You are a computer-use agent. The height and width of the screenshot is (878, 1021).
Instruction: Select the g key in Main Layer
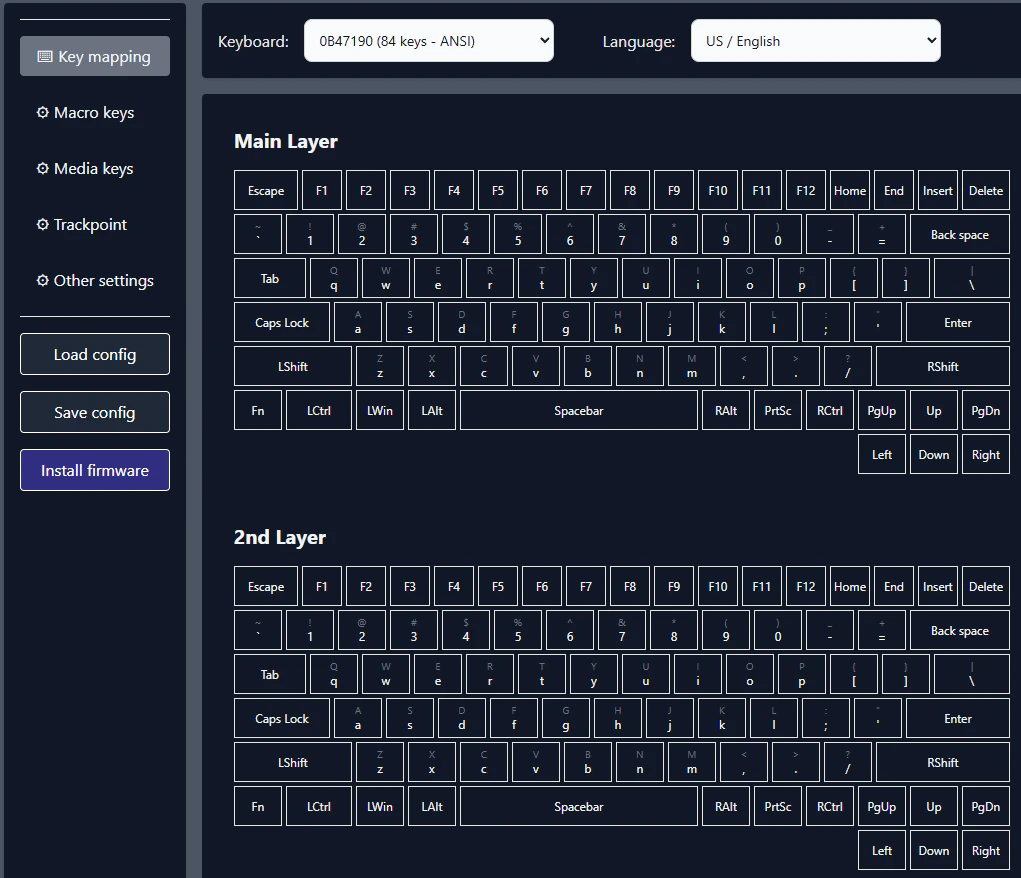pyautogui.click(x=566, y=322)
